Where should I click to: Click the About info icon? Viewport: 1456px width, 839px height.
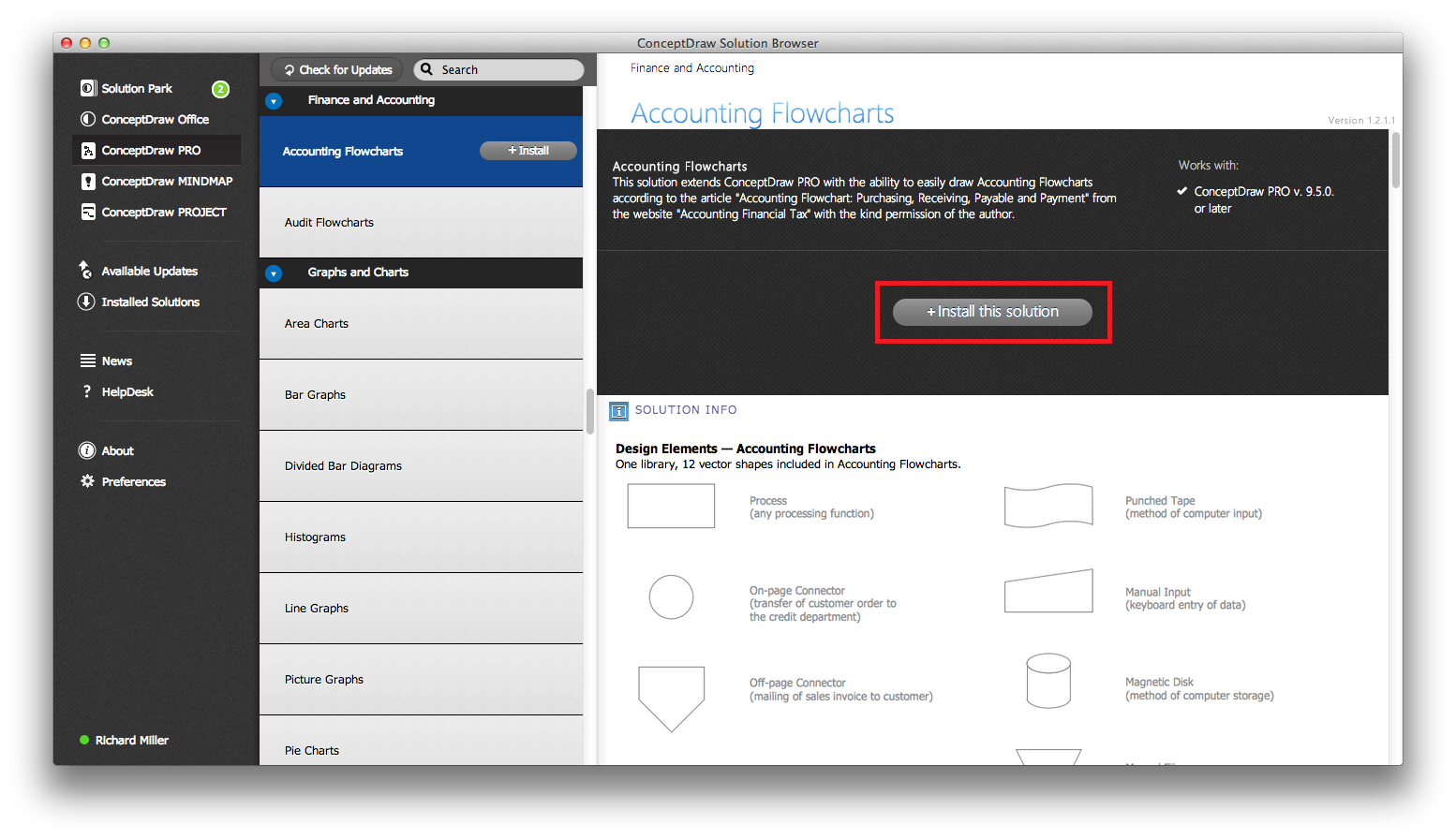(x=87, y=450)
